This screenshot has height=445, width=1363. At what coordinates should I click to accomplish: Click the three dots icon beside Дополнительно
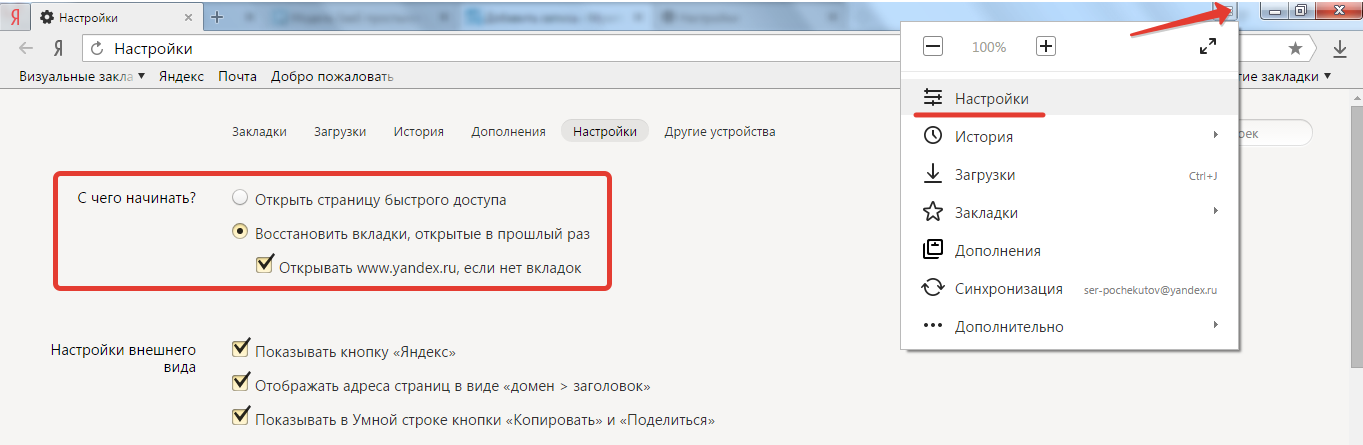point(932,325)
